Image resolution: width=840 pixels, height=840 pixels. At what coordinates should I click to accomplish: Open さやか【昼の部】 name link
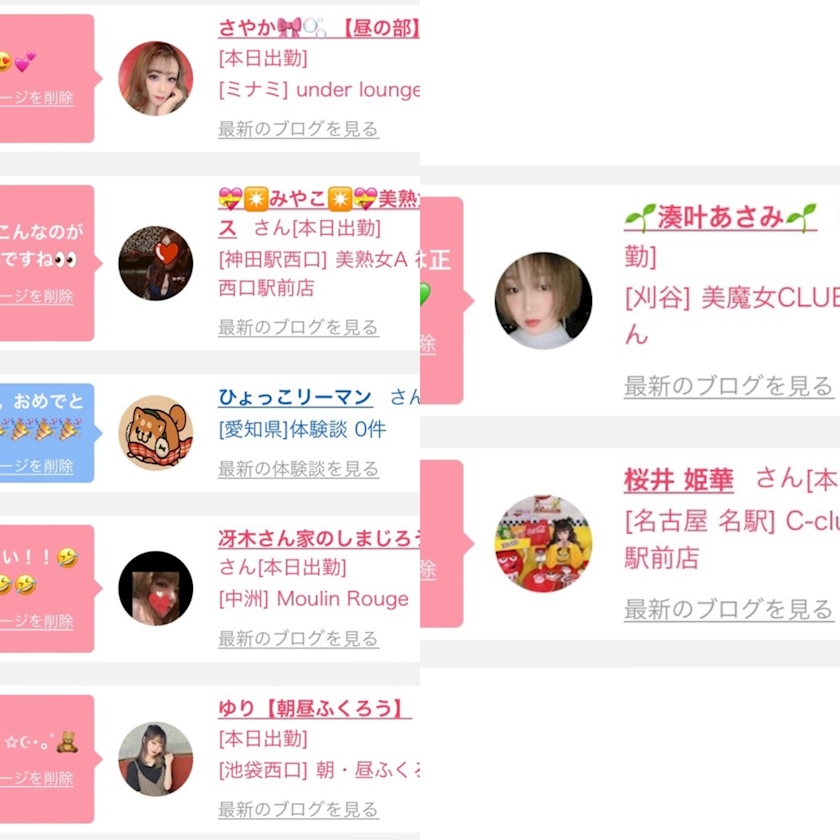pyautogui.click(x=319, y=27)
